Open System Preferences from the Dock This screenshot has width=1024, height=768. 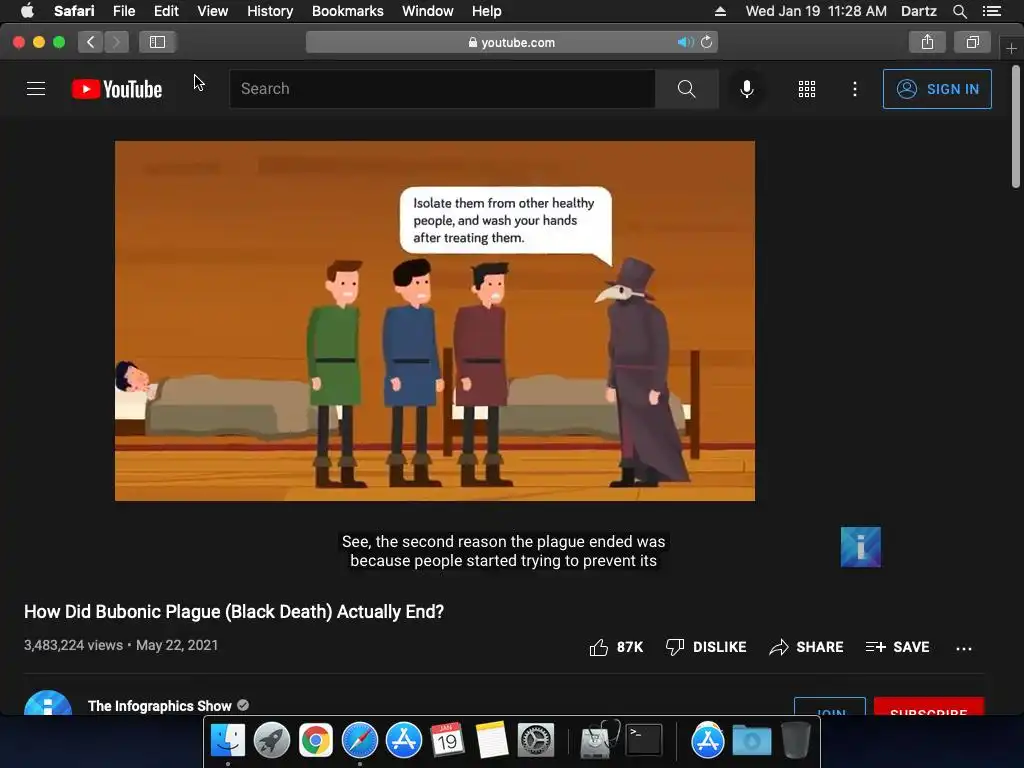point(536,740)
